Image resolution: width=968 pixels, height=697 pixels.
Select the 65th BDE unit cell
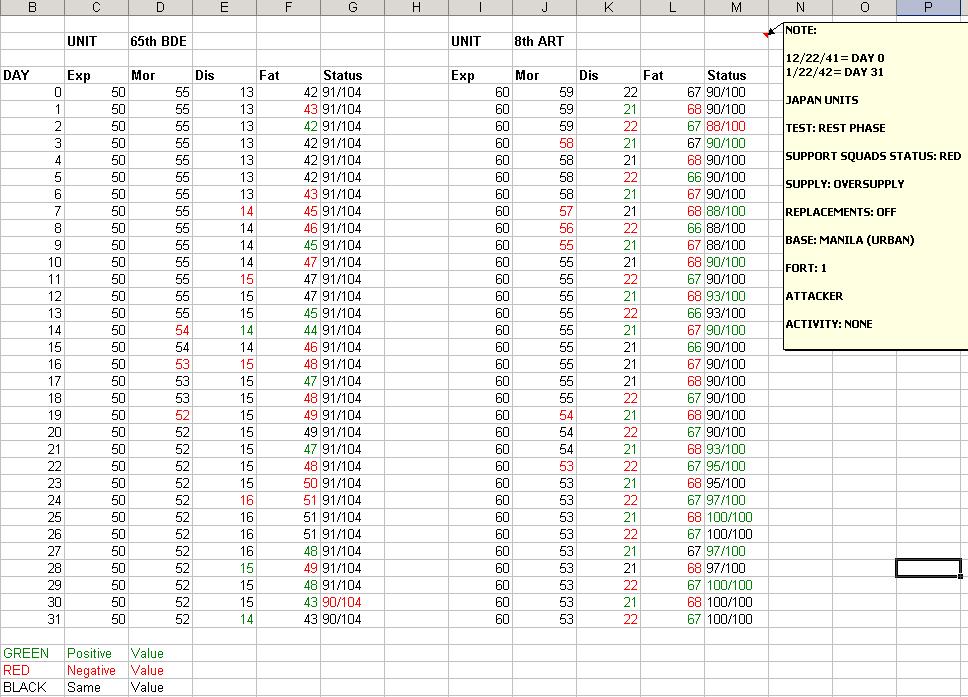tap(160, 41)
